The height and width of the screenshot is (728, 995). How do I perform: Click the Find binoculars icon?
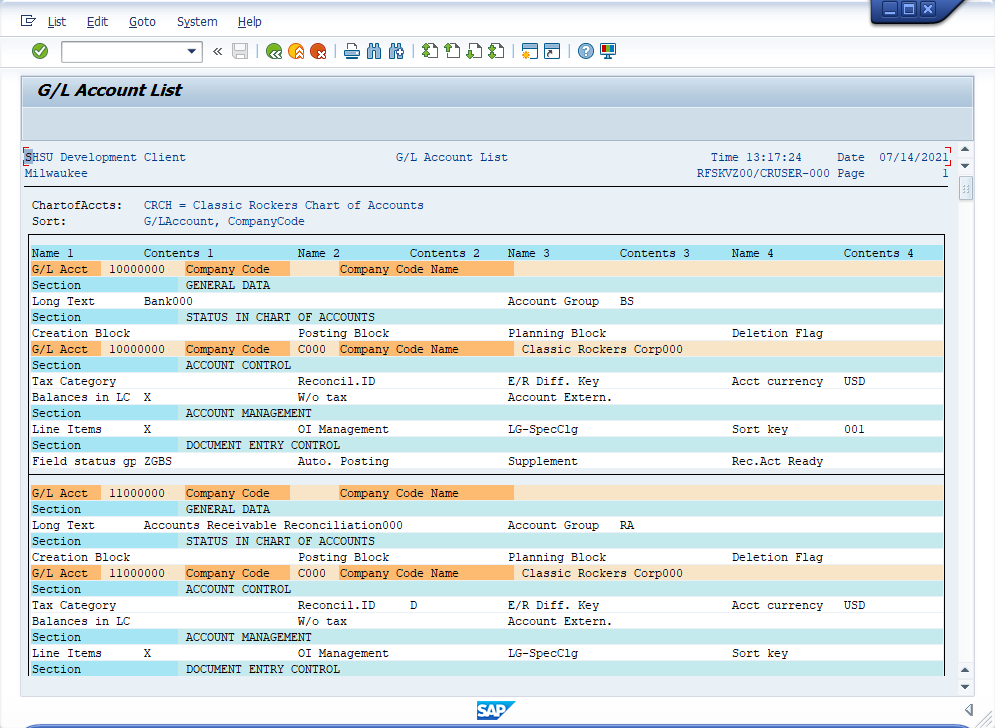pyautogui.click(x=374, y=51)
